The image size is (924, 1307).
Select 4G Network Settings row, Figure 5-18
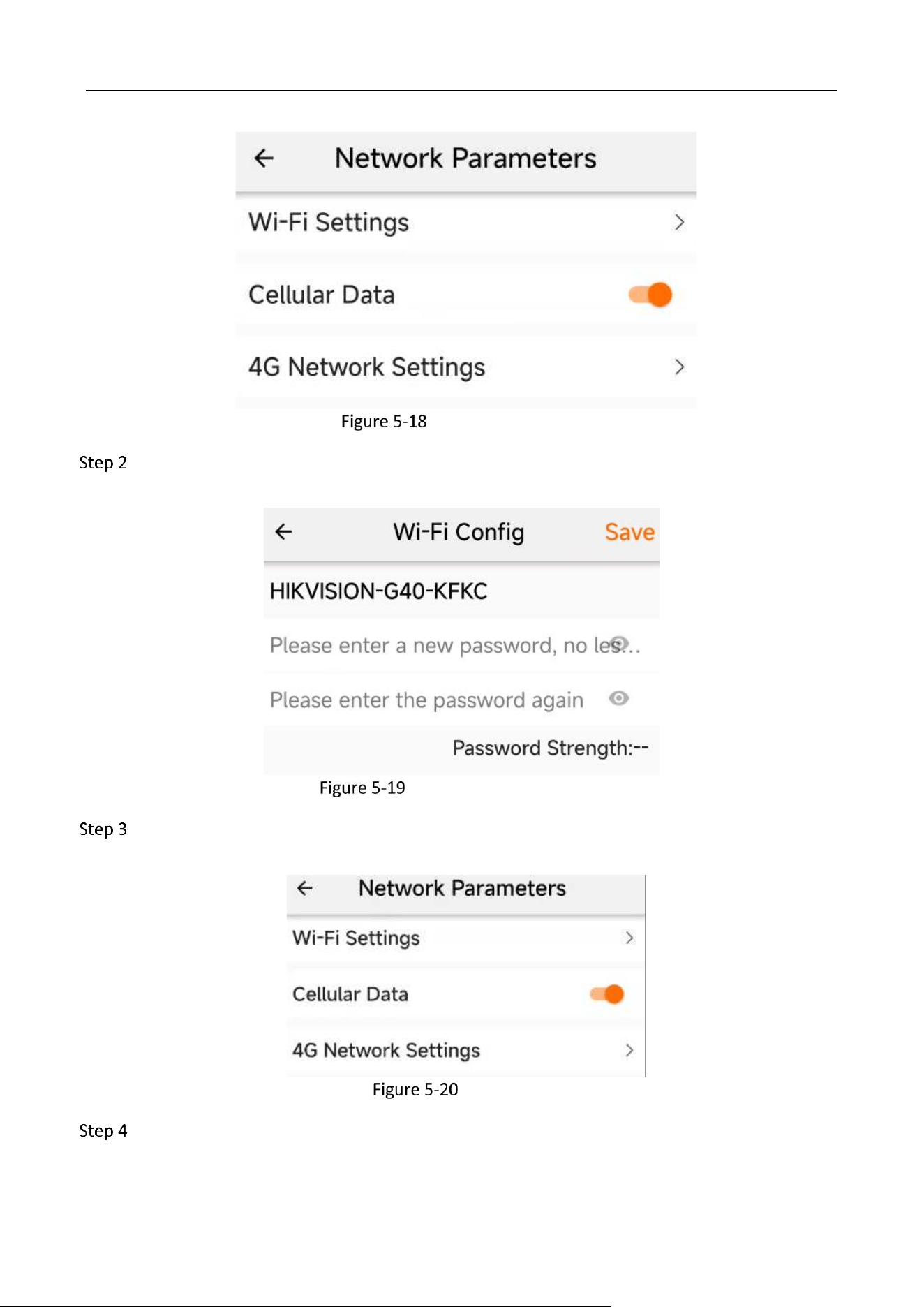click(x=466, y=367)
